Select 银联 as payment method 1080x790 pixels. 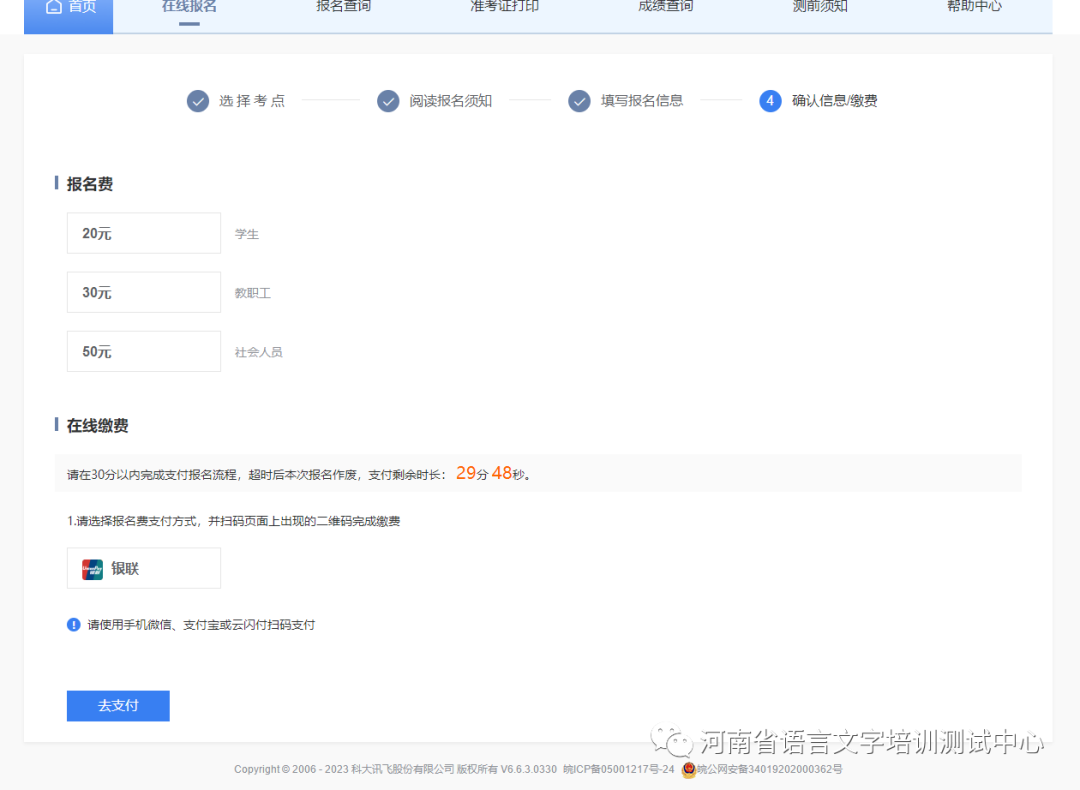[x=143, y=568]
